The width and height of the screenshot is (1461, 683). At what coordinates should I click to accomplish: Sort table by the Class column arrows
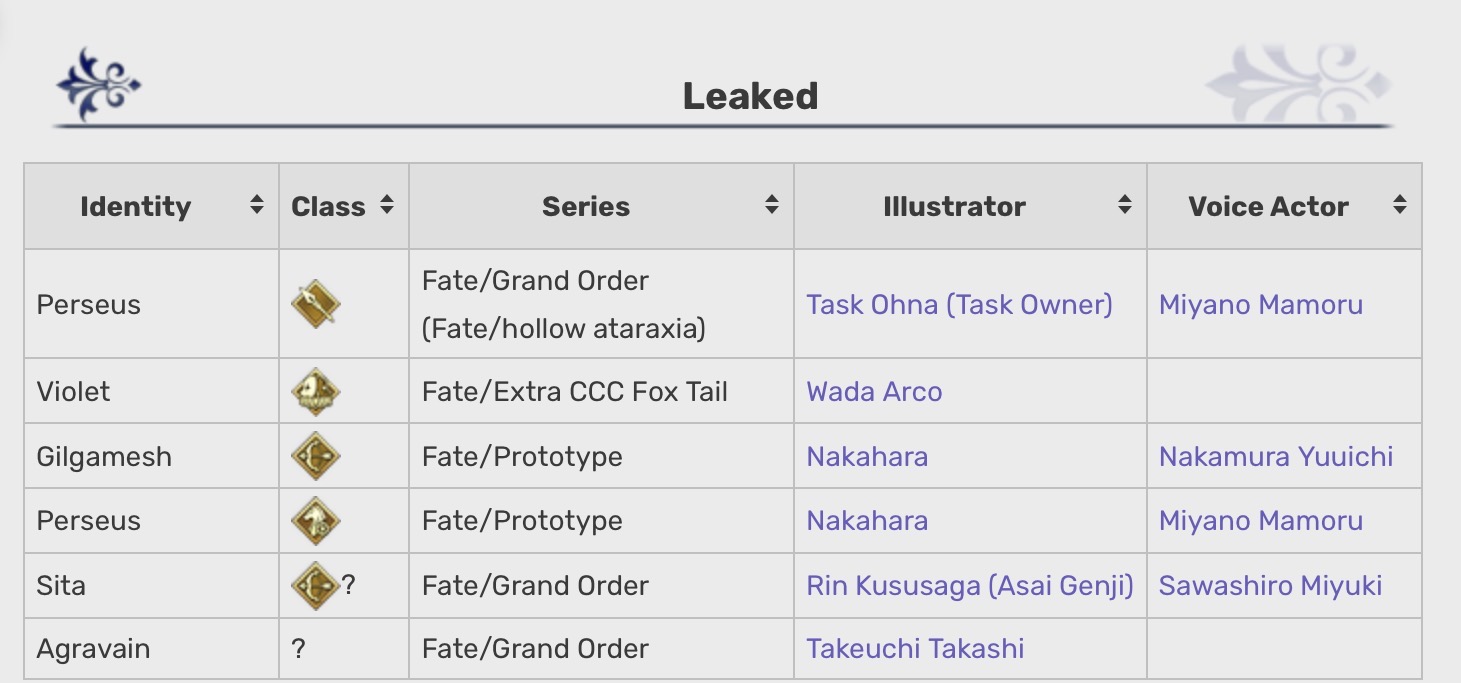tap(387, 206)
